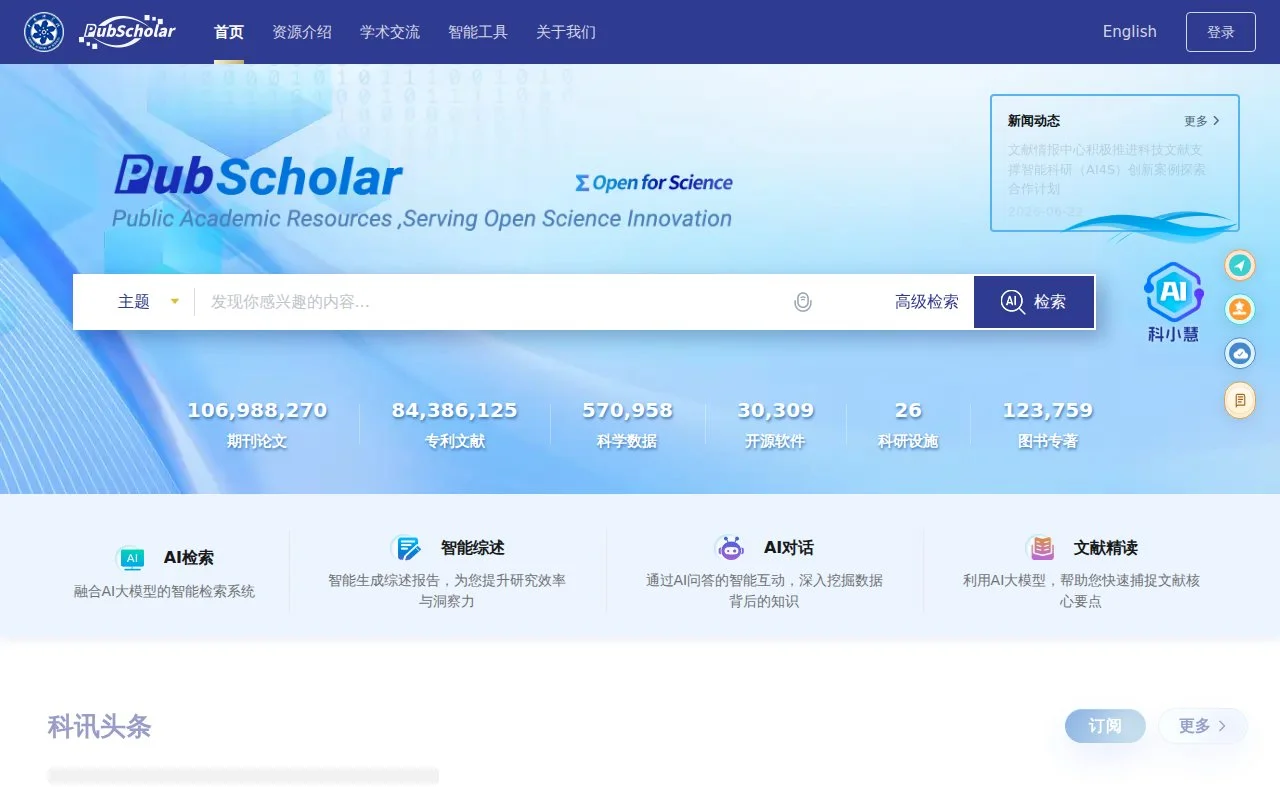1280x800 pixels.
Task: Click the 登录 login button
Action: tap(1221, 32)
